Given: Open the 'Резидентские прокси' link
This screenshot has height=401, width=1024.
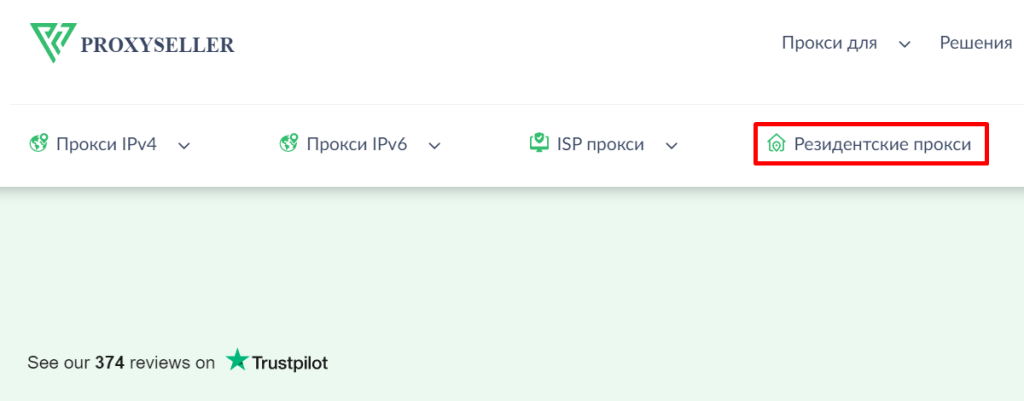Looking at the screenshot, I should coord(882,144).
